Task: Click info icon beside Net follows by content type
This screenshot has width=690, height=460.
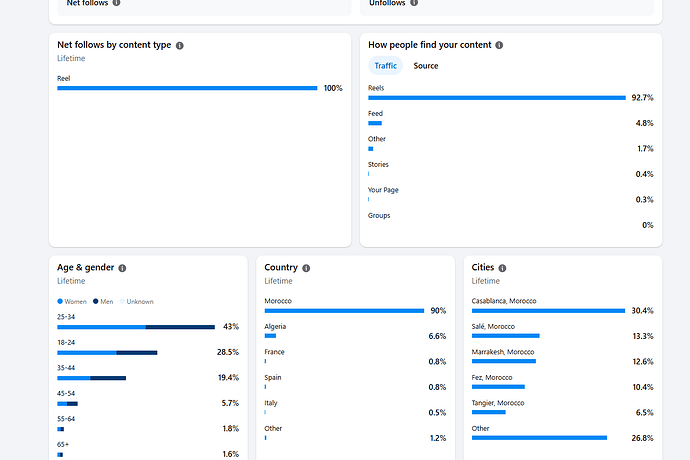Action: tap(180, 45)
